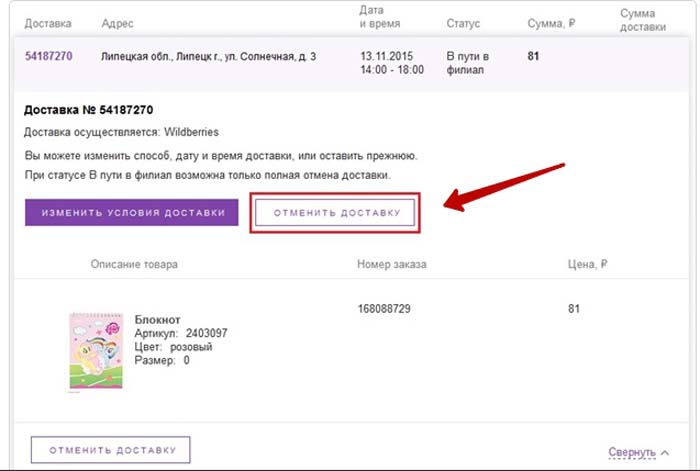This screenshot has width=700, height=471.
Task: Click the purple 'Изменить условия доставки' button
Action: (x=132, y=213)
